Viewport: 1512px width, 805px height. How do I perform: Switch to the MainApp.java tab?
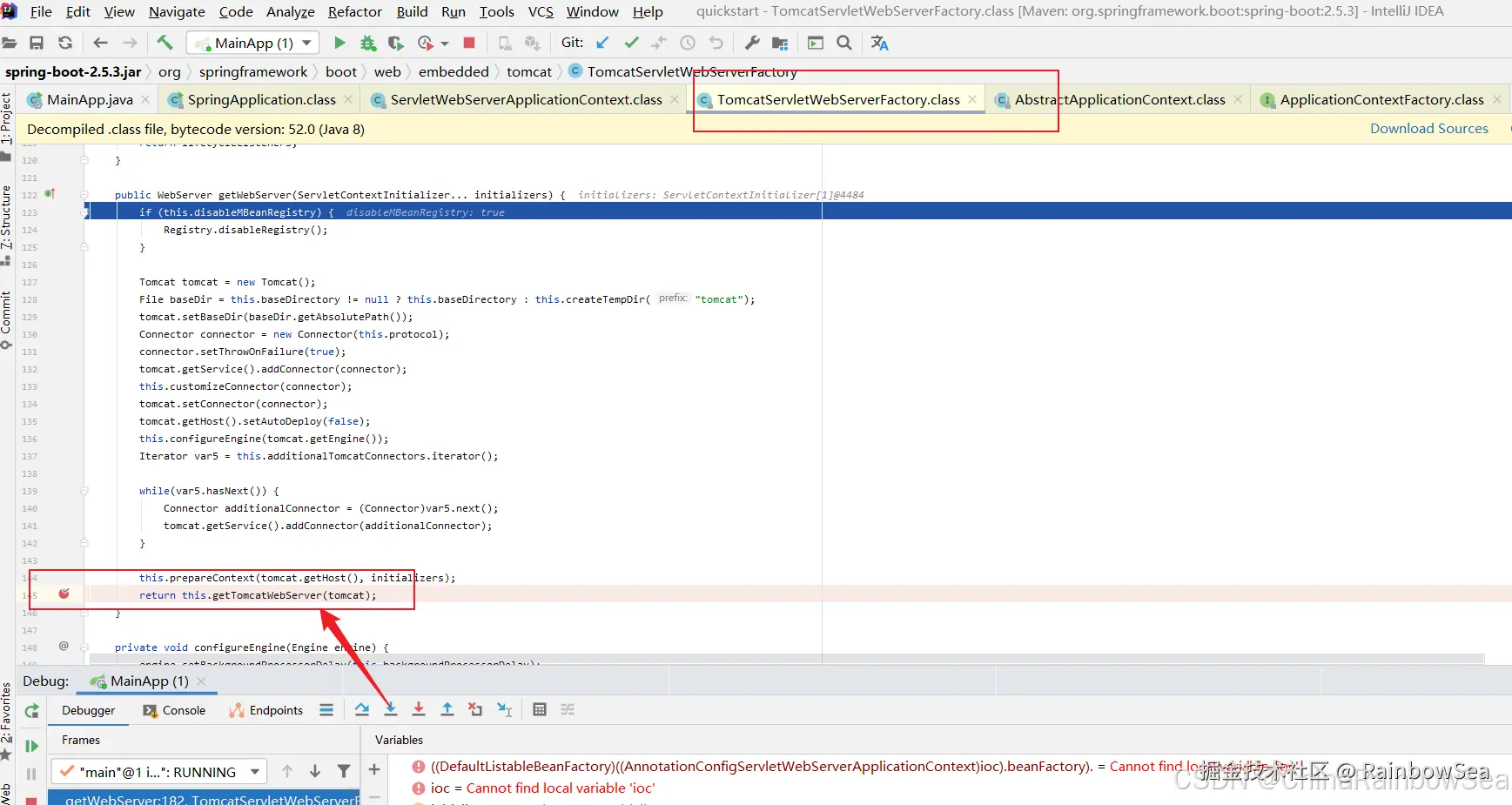click(x=90, y=100)
